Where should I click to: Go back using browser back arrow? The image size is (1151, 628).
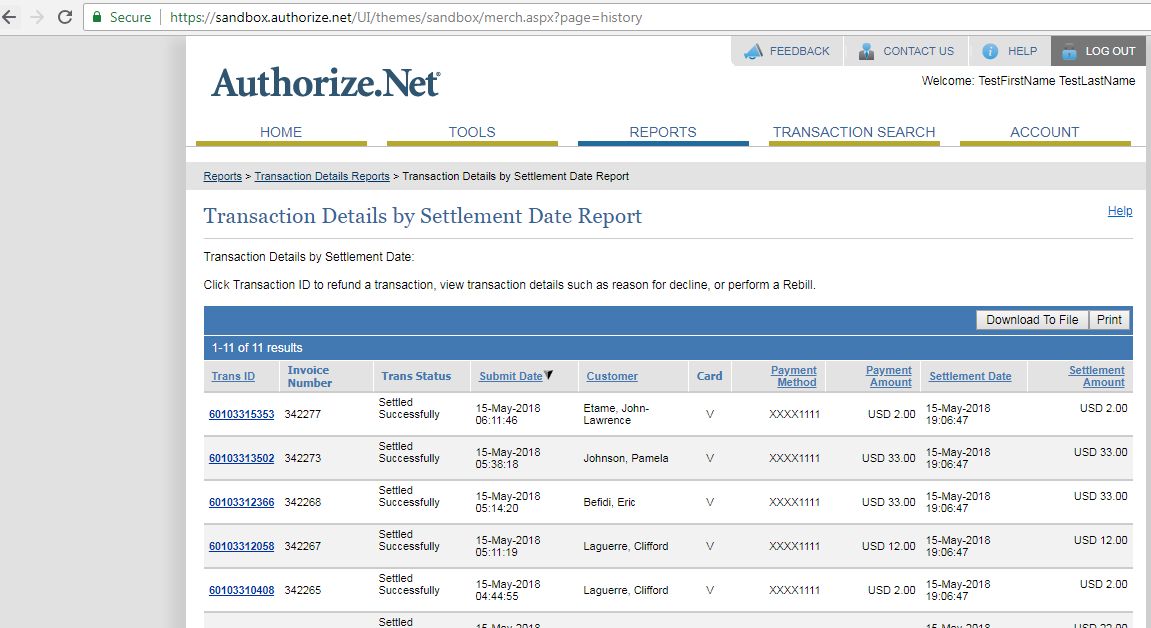click(x=9, y=17)
